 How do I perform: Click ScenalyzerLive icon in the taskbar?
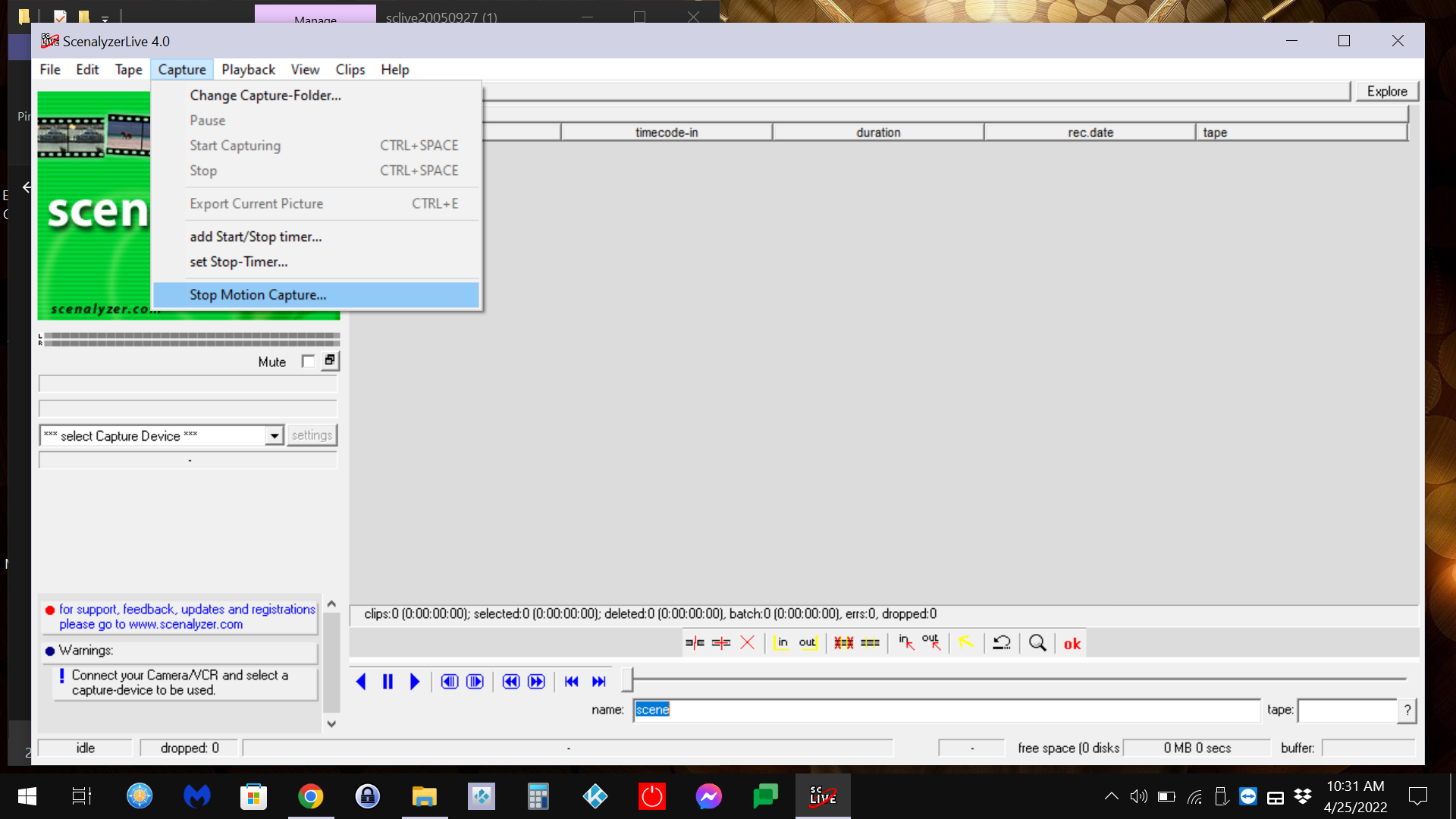[823, 796]
